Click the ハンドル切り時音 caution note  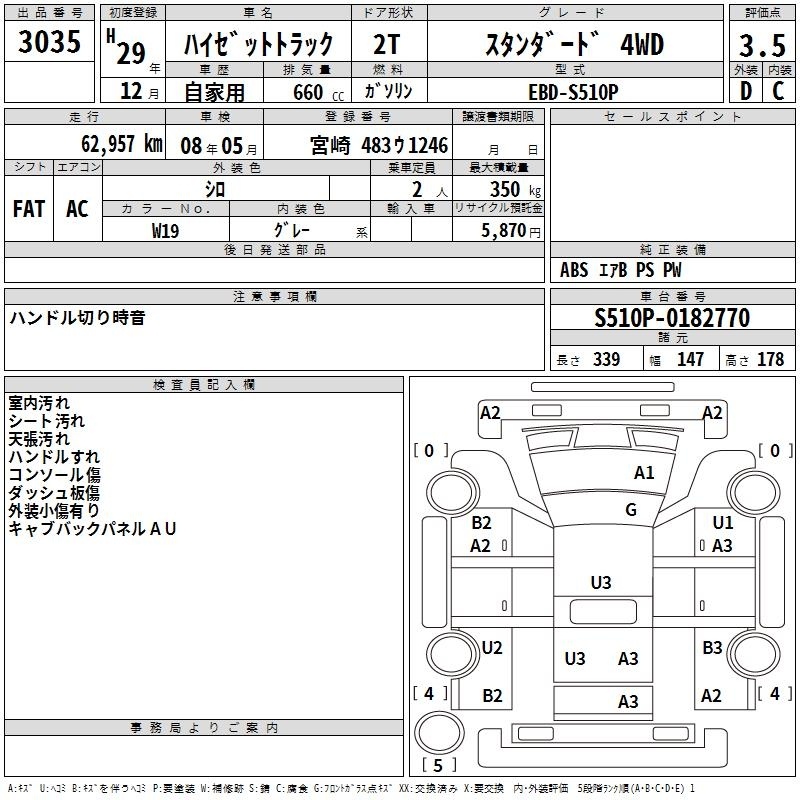click(x=78, y=318)
